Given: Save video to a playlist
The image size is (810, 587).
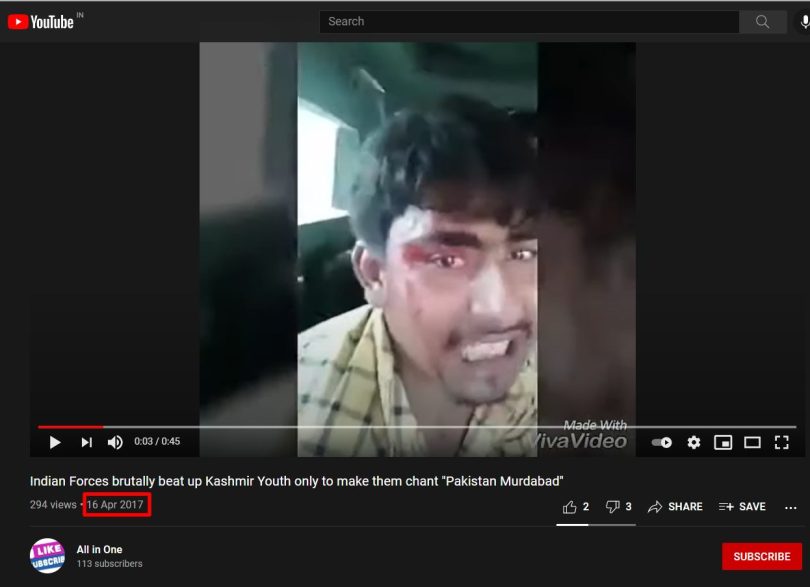Looking at the screenshot, I should tap(742, 507).
